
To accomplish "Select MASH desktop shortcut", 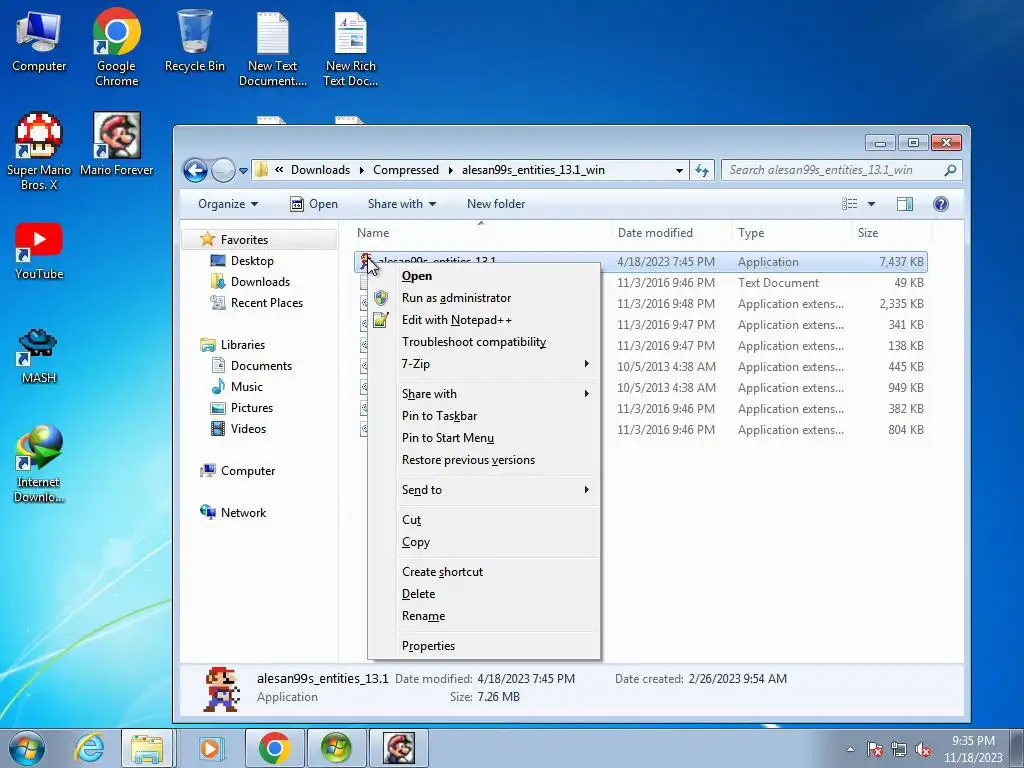I will (x=39, y=355).
